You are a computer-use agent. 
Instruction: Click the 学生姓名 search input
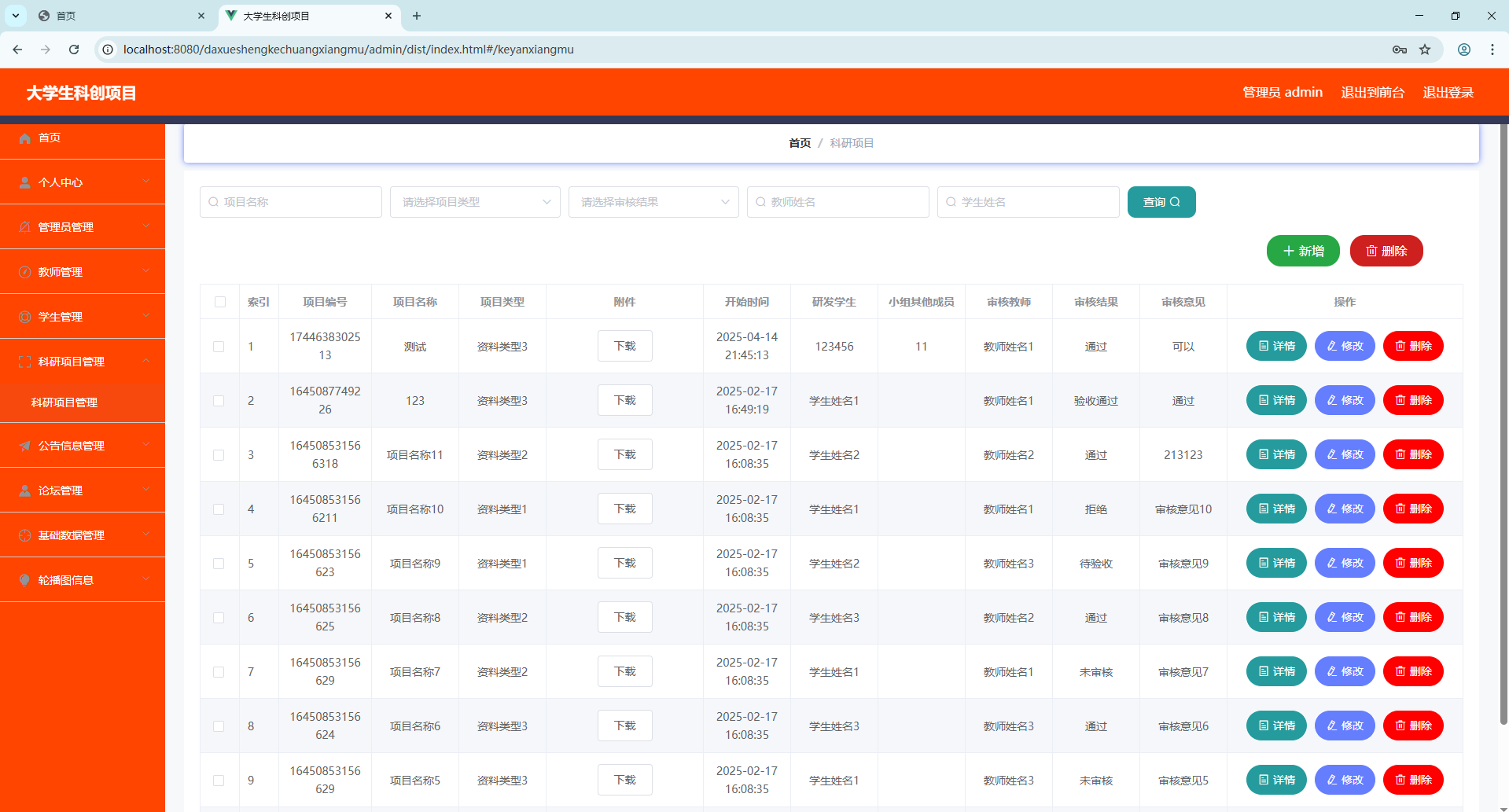[1029, 202]
